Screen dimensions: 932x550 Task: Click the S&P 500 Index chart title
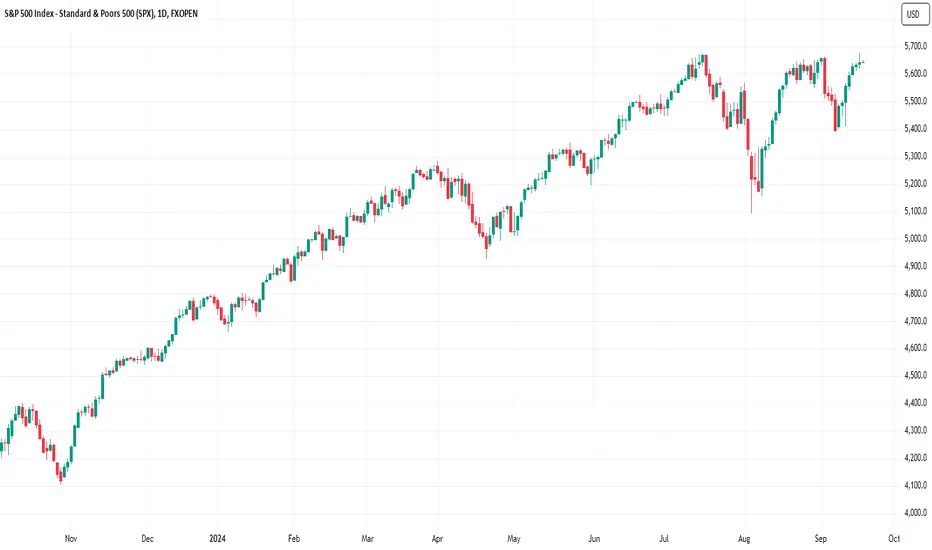pyautogui.click(x=101, y=13)
